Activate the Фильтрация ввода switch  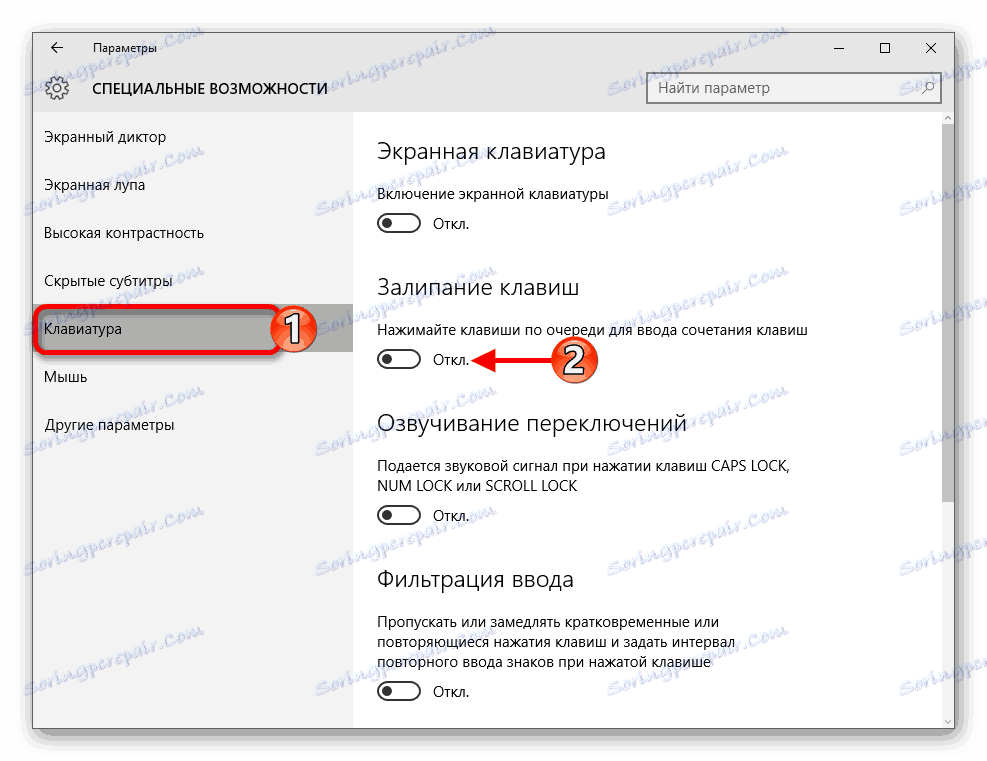tap(399, 690)
